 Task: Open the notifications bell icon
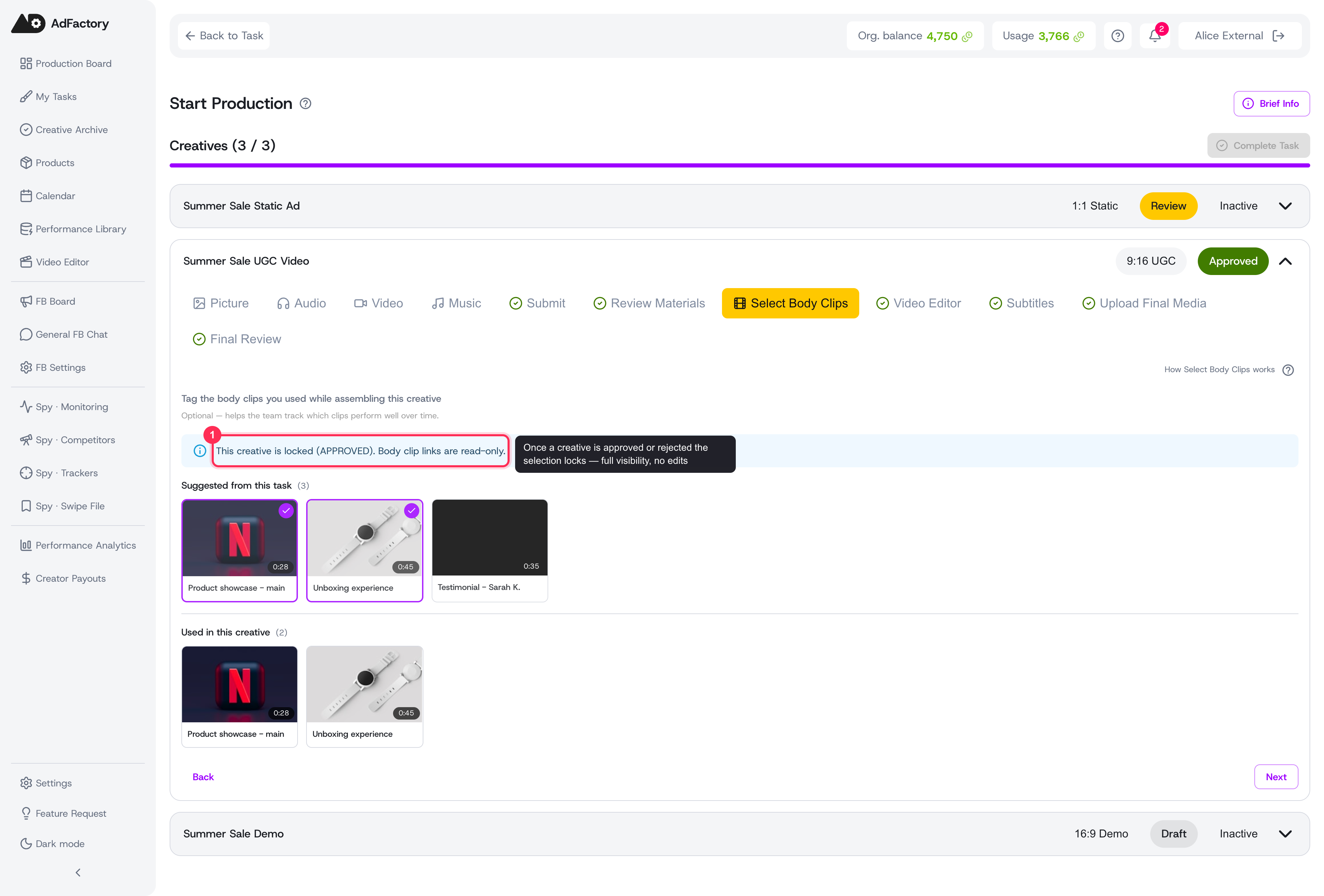click(x=1155, y=36)
